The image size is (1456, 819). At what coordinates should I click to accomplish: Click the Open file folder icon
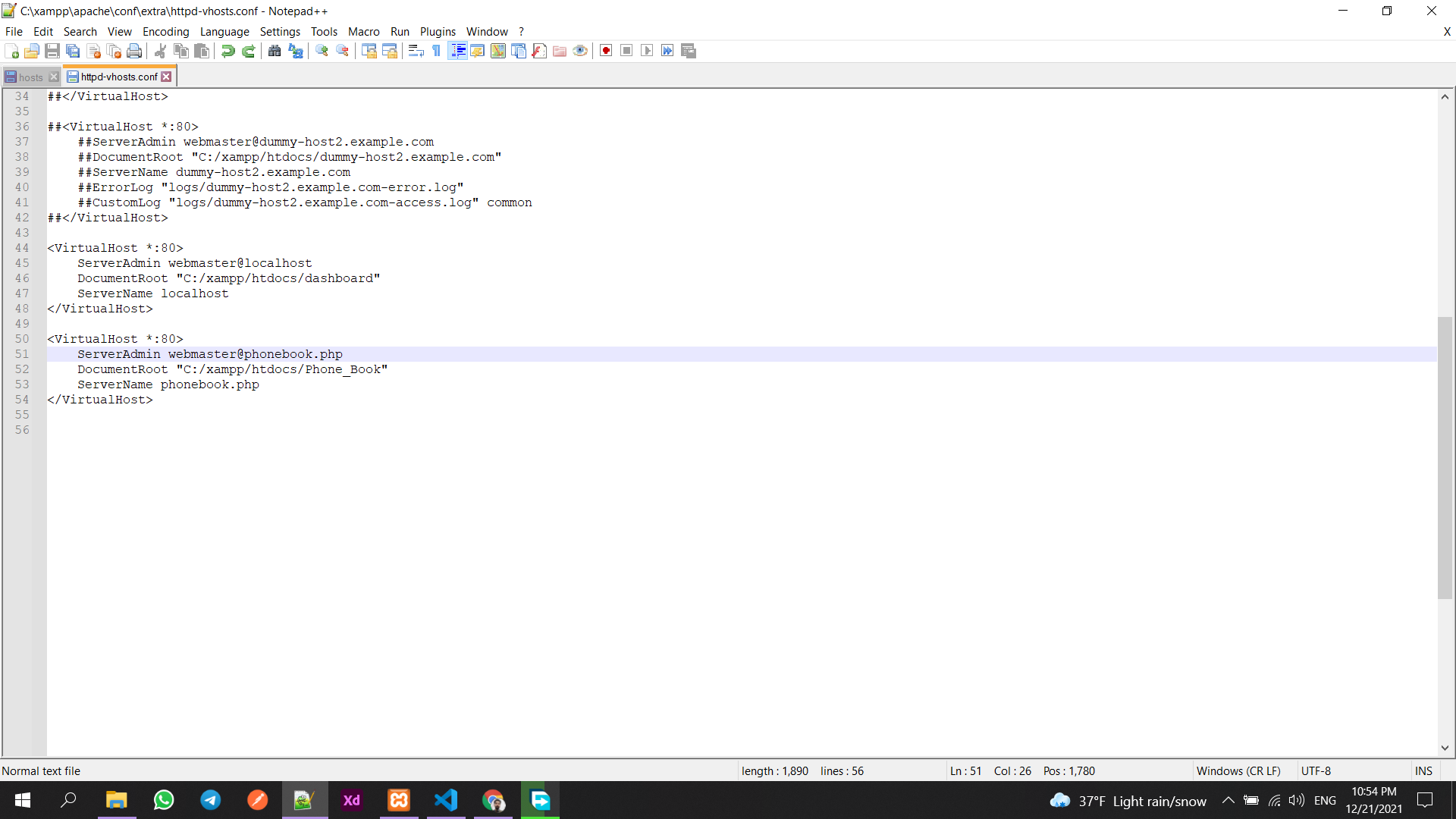pyautogui.click(x=32, y=51)
